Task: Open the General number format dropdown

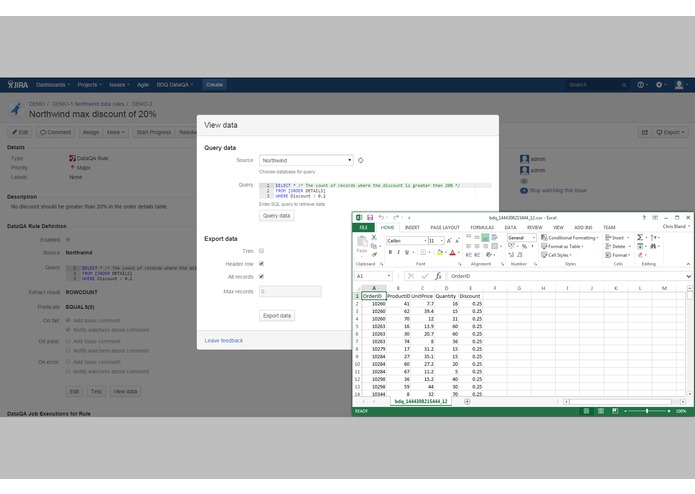Action: pyautogui.click(x=533, y=238)
